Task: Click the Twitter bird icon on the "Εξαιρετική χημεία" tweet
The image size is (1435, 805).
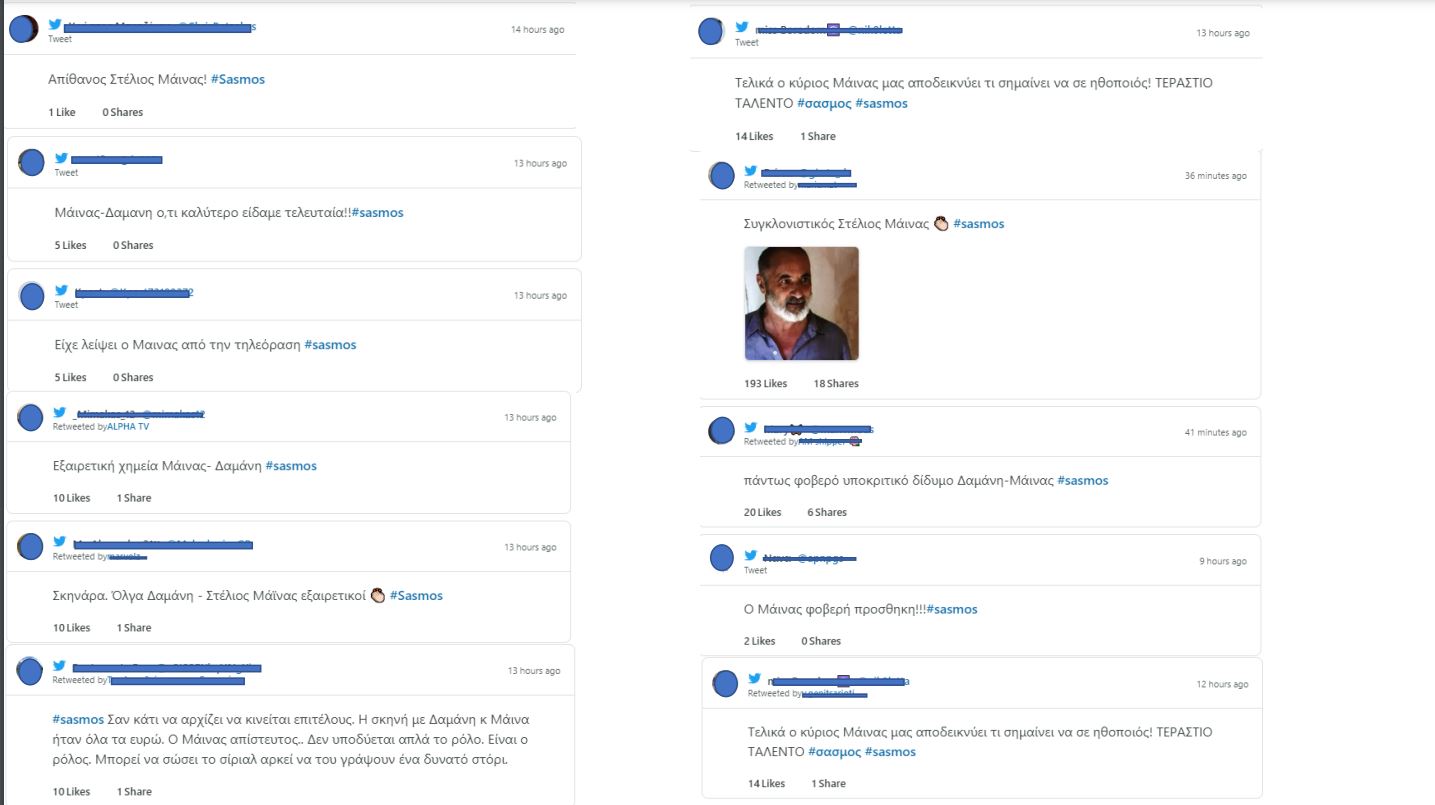Action: coord(59,413)
